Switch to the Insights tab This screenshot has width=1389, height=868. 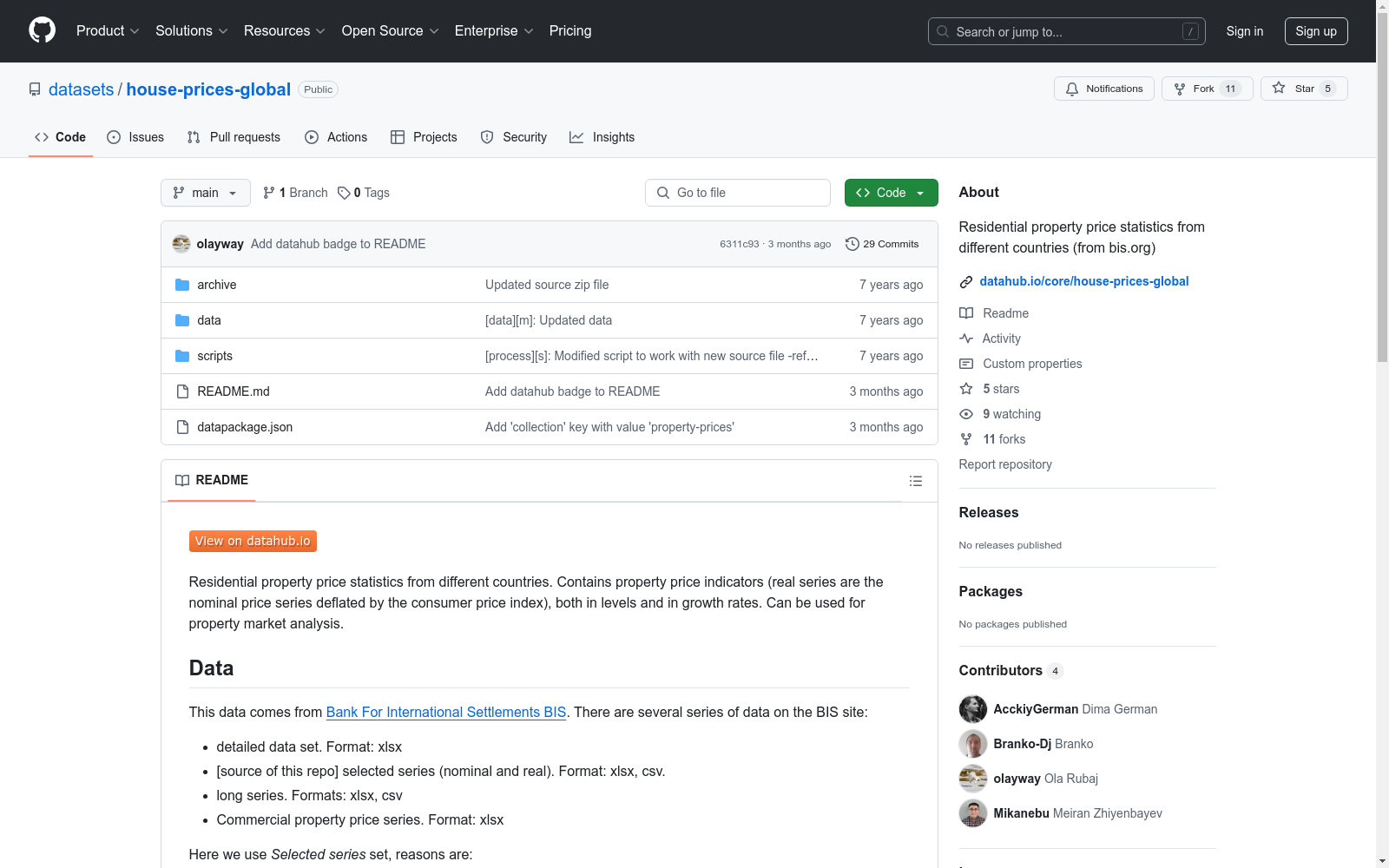coord(602,137)
